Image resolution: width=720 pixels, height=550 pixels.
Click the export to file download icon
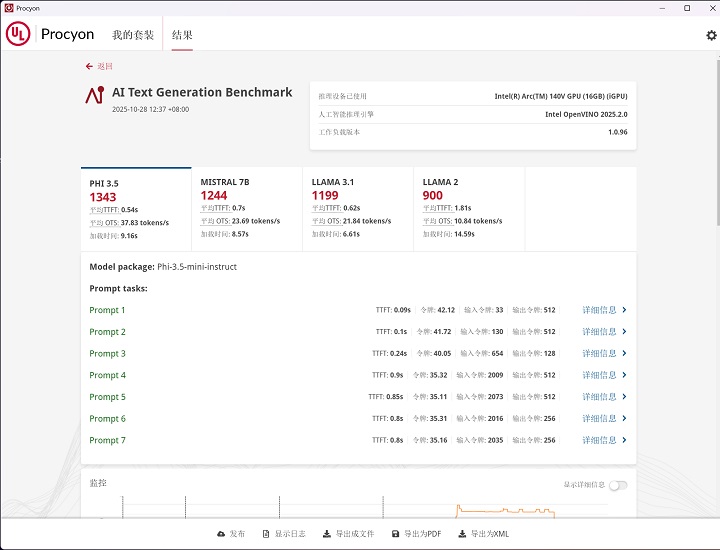pyautogui.click(x=326, y=533)
